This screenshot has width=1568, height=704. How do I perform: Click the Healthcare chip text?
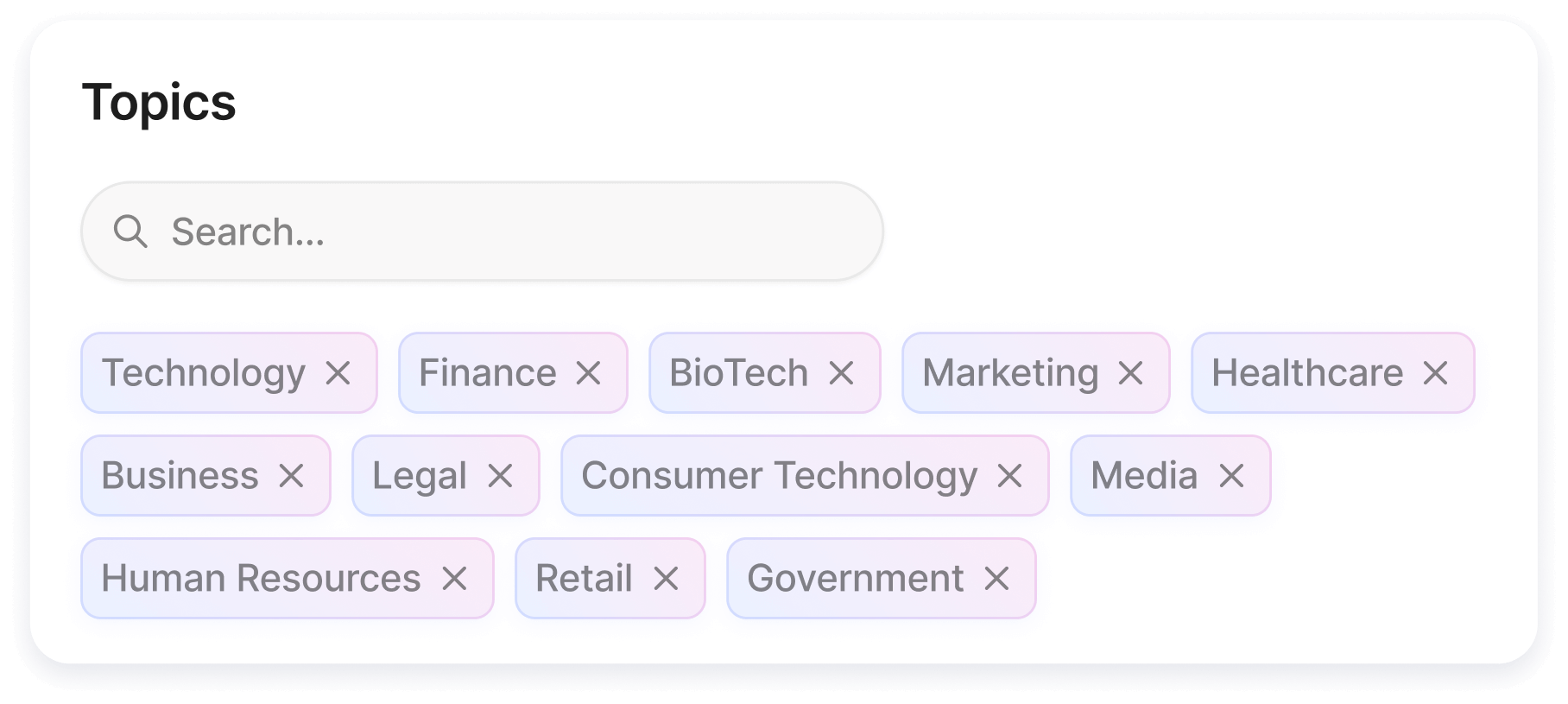pos(1307,373)
